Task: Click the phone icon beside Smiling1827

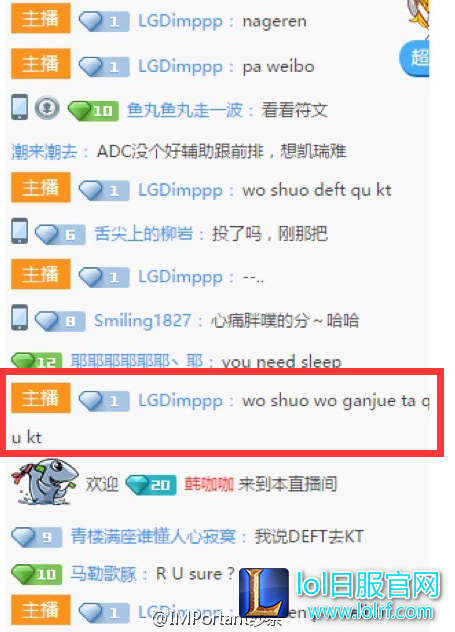Action: coord(20,318)
